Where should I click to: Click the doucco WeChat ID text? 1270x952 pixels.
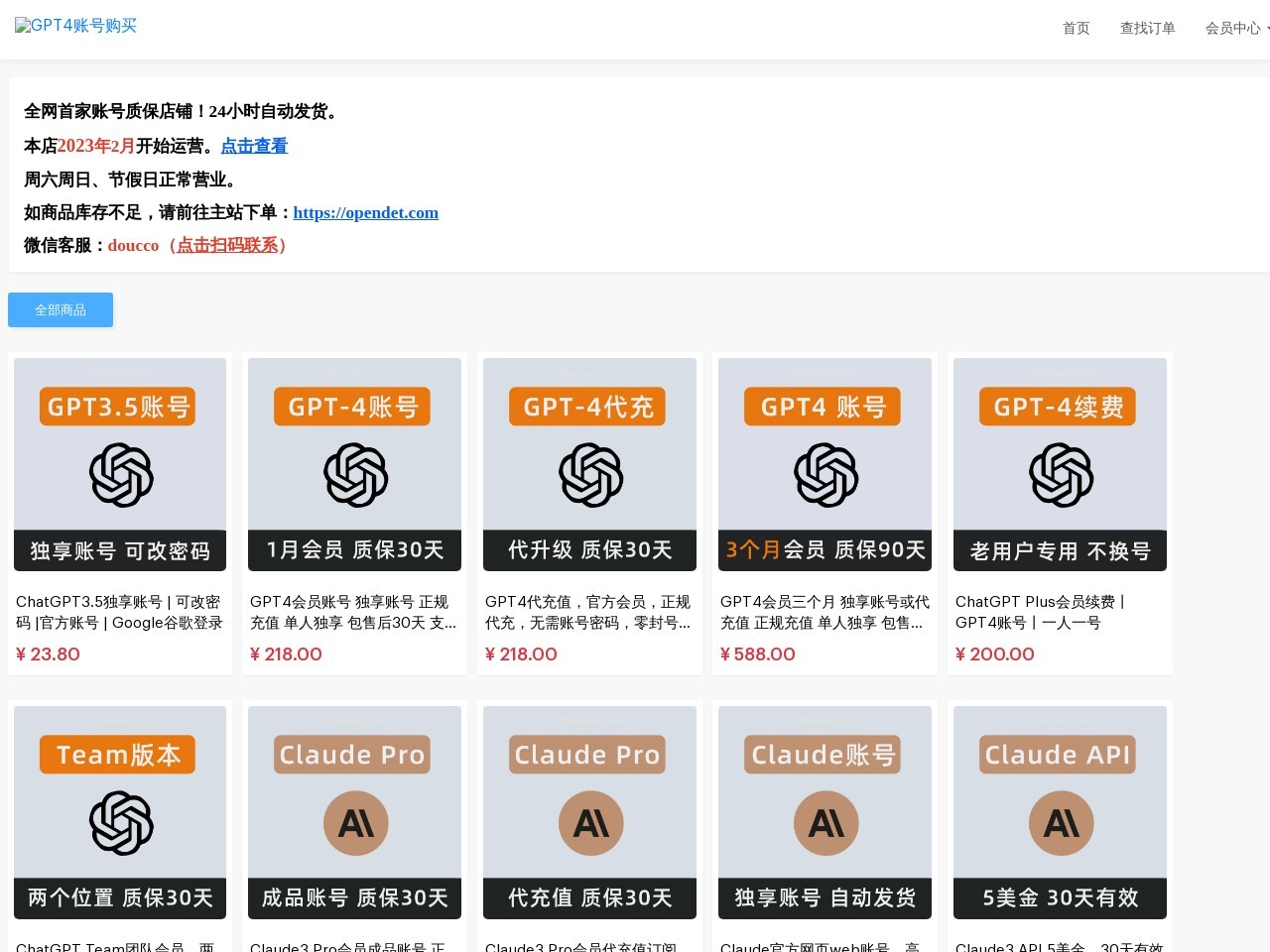coord(133,245)
